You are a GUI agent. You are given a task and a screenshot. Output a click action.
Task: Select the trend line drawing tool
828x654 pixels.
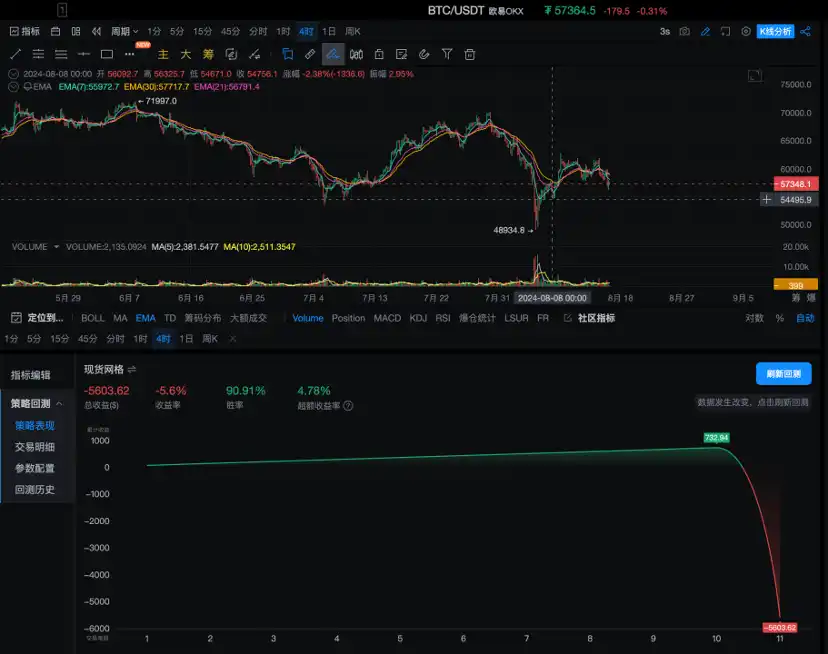click(x=15, y=54)
